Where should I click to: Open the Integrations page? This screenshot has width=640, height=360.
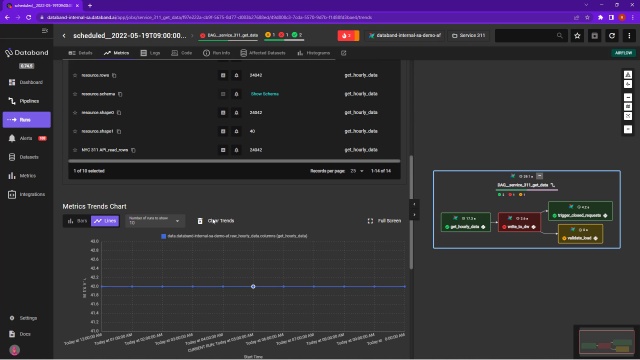point(26,194)
